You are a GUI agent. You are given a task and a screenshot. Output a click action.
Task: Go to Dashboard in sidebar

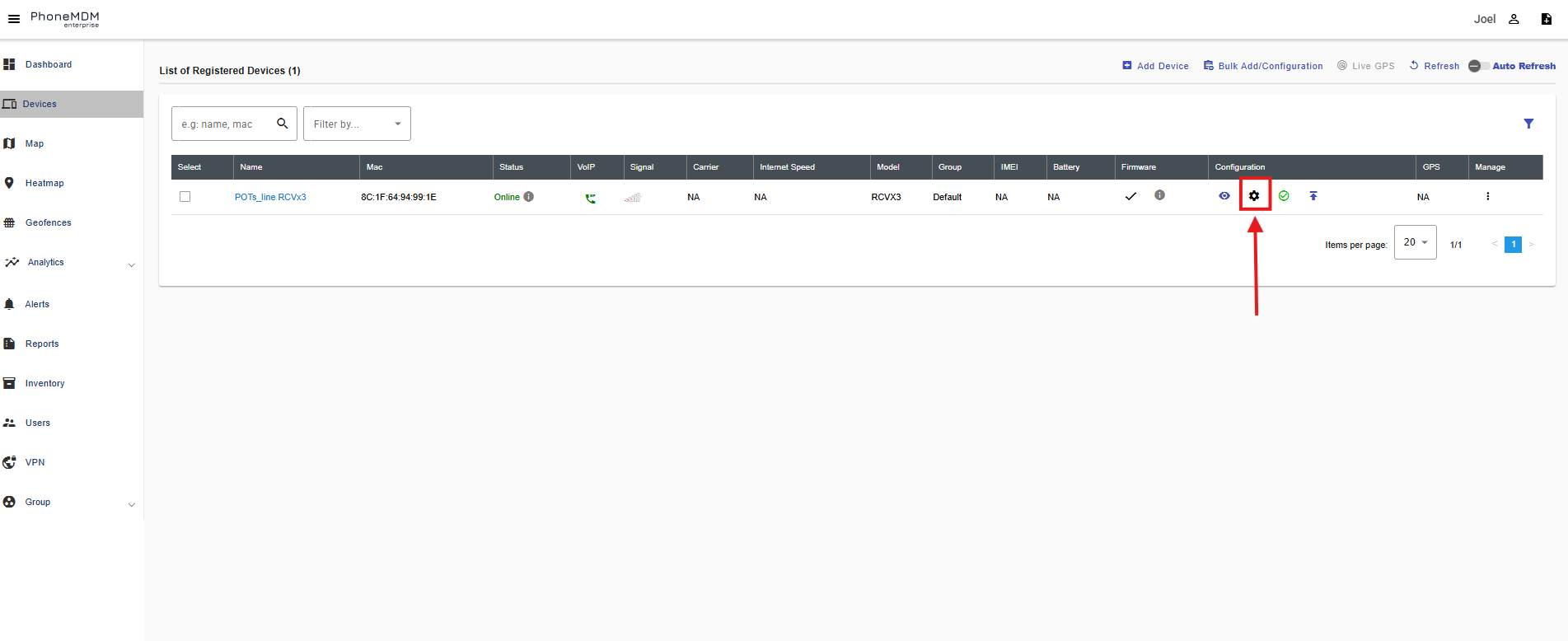48,64
